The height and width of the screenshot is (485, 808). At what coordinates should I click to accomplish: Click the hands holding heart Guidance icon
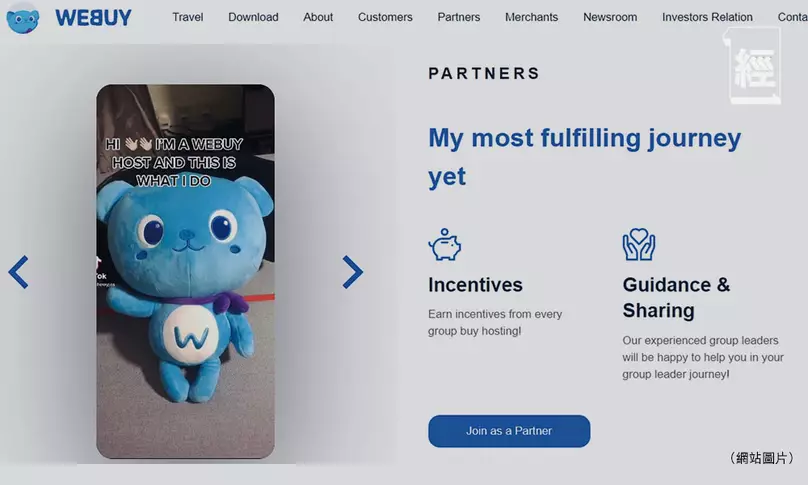click(639, 244)
